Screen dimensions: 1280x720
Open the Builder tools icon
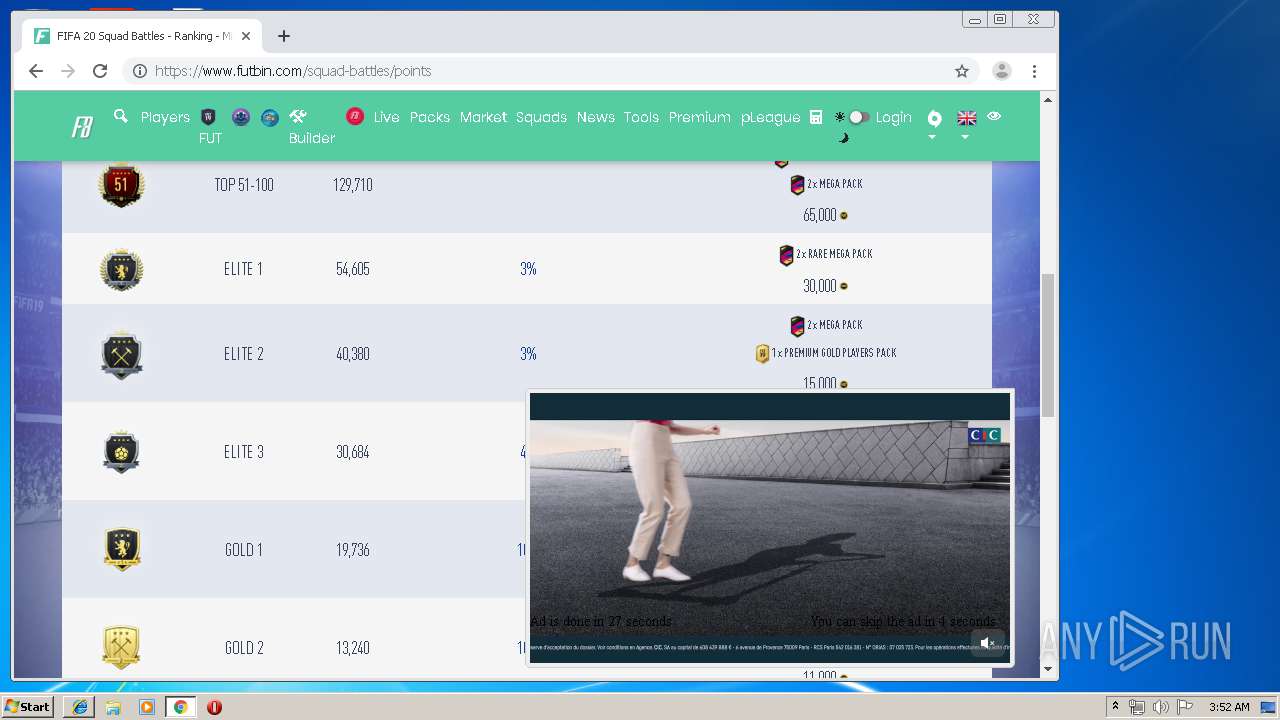point(297,116)
